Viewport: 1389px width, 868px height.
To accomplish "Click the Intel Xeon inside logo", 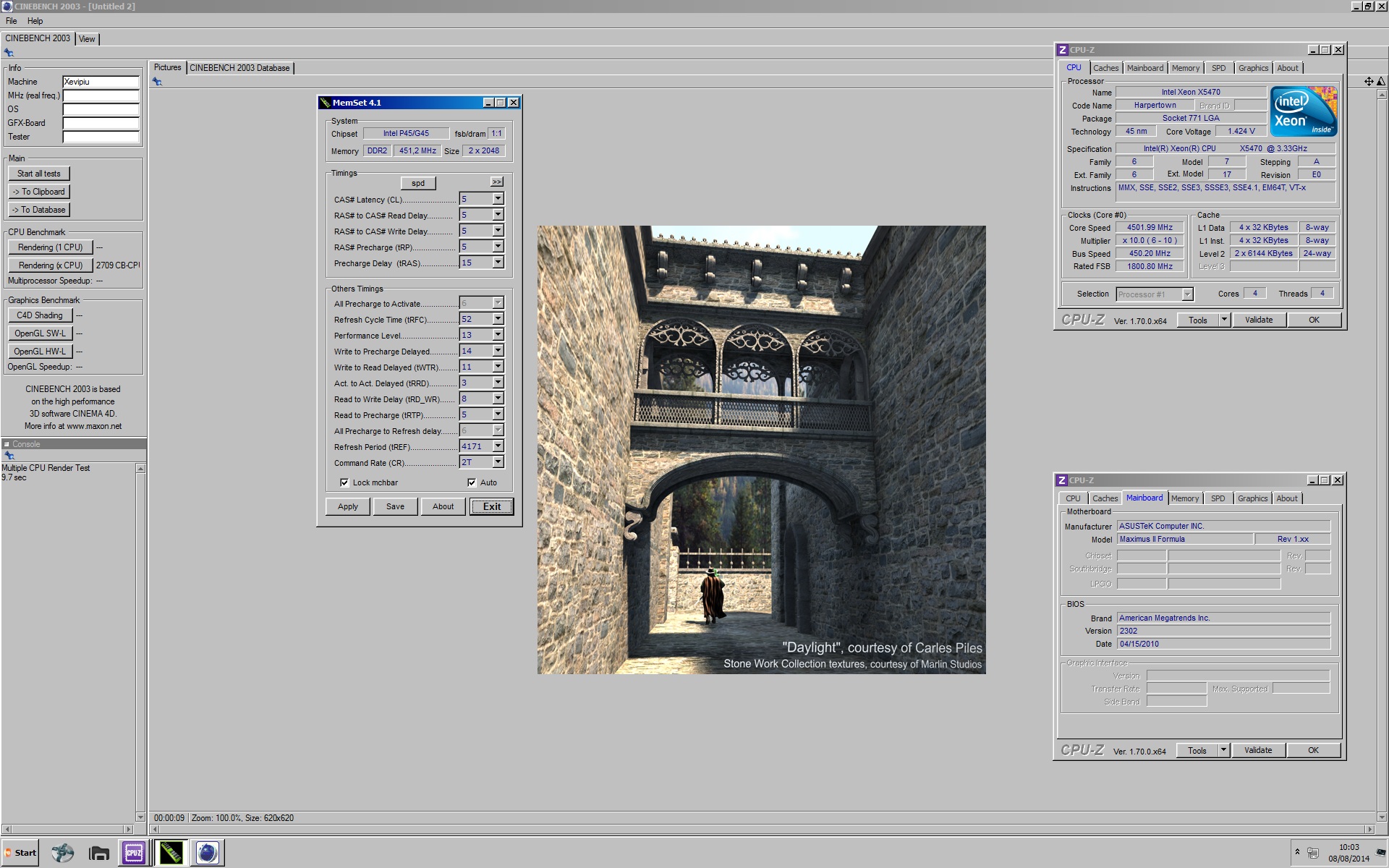I will [x=1304, y=111].
